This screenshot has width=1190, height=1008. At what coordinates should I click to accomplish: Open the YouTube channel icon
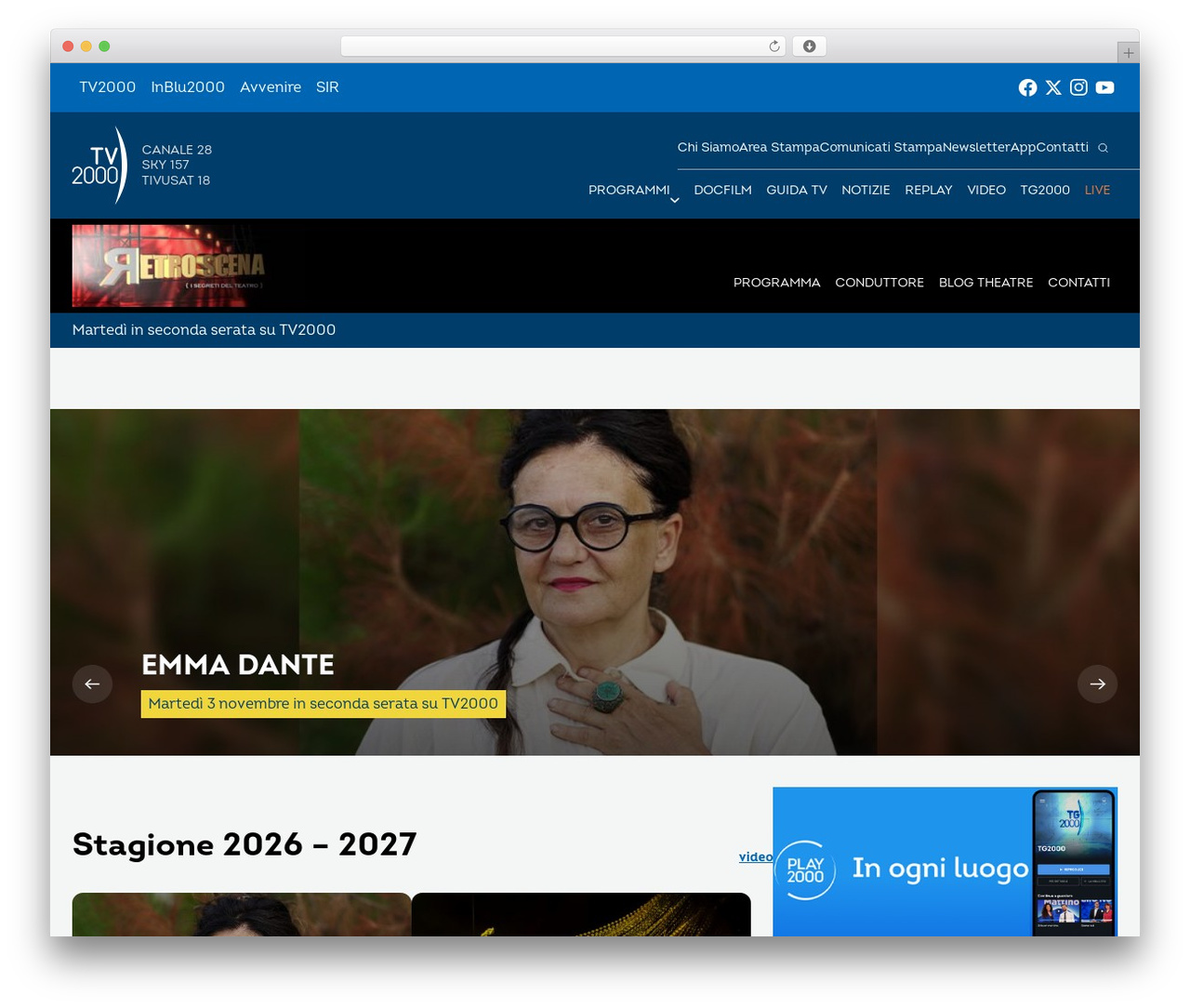pyautogui.click(x=1104, y=87)
